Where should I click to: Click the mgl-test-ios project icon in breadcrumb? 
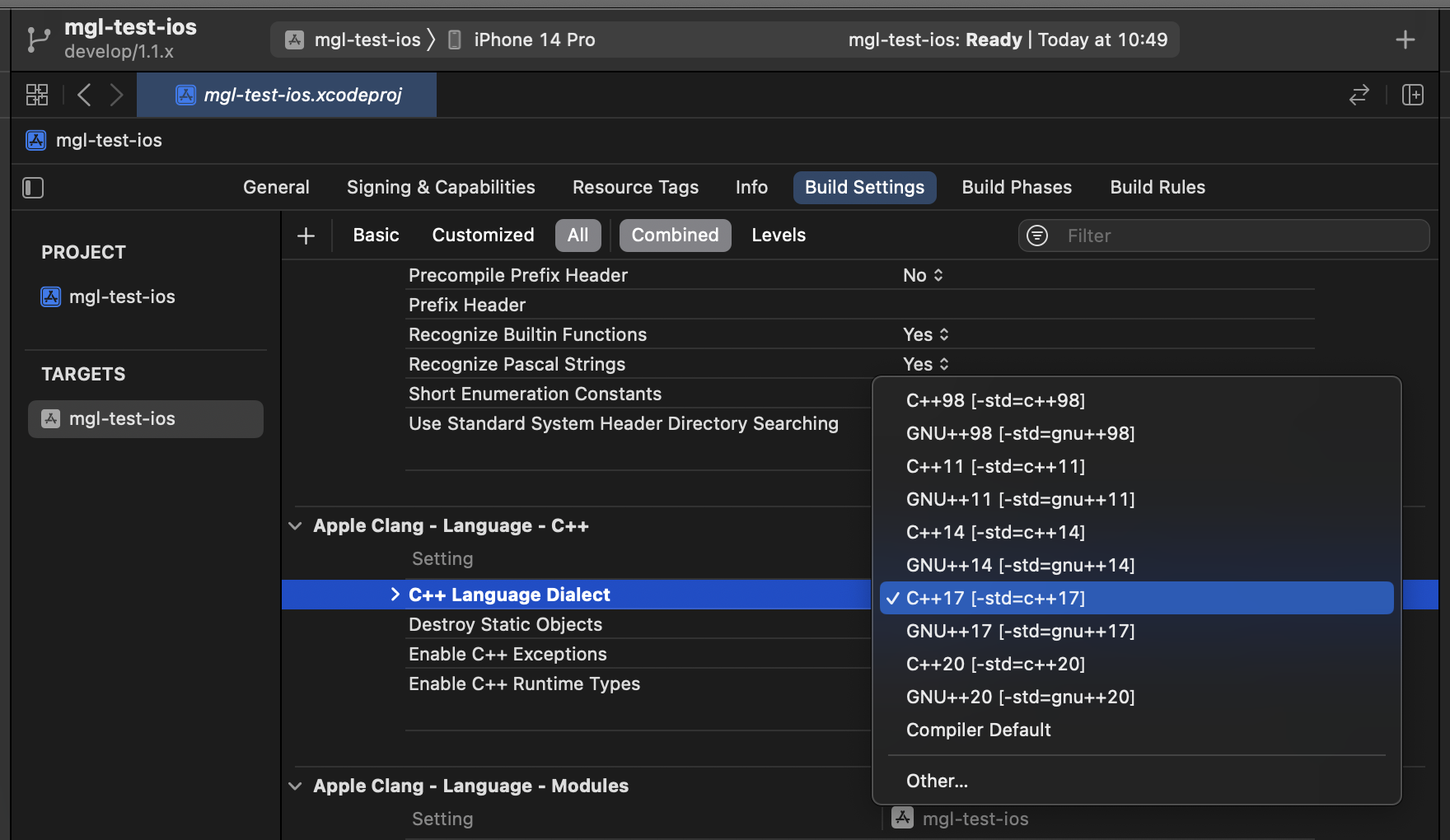coord(36,140)
